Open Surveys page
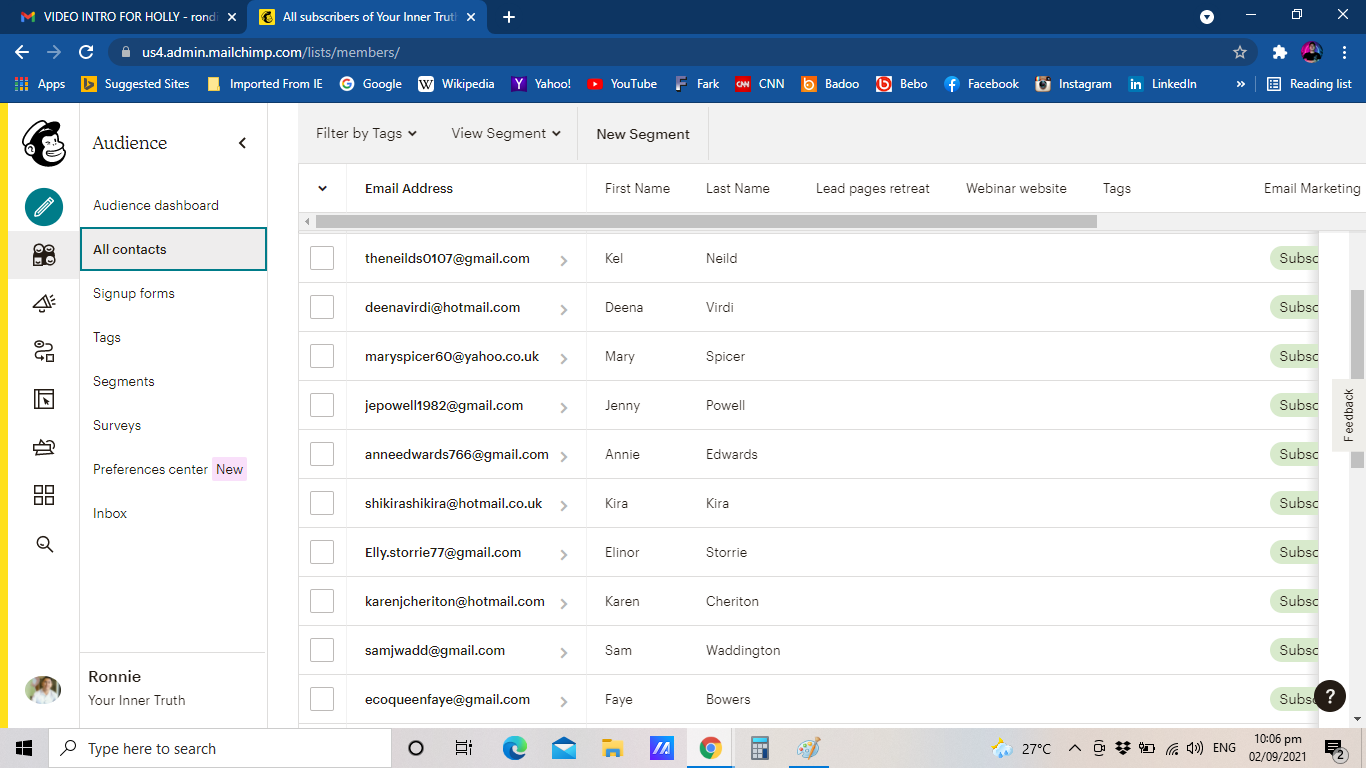This screenshot has height=768, width=1366. point(117,425)
